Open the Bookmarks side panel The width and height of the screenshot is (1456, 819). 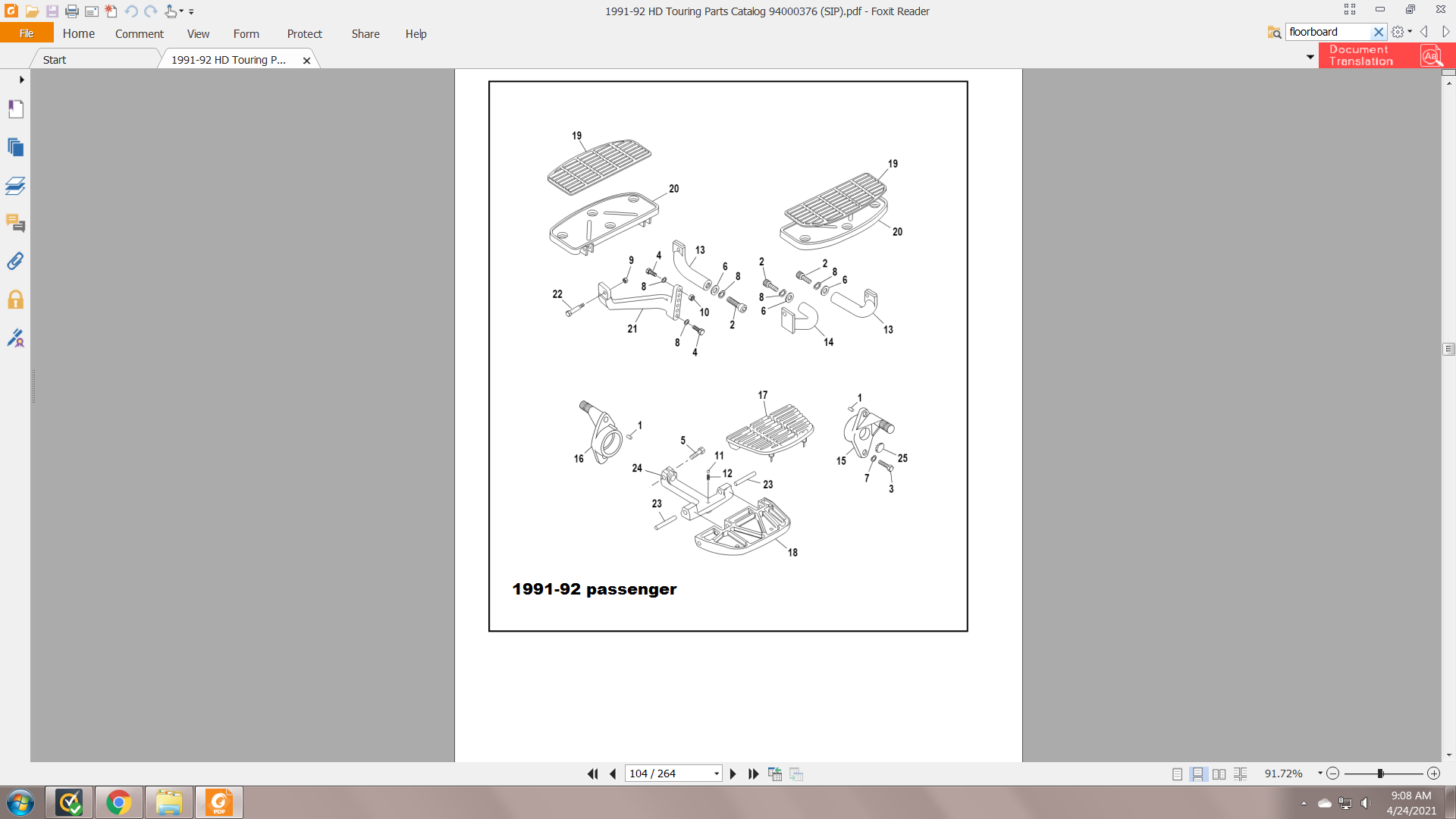16,109
